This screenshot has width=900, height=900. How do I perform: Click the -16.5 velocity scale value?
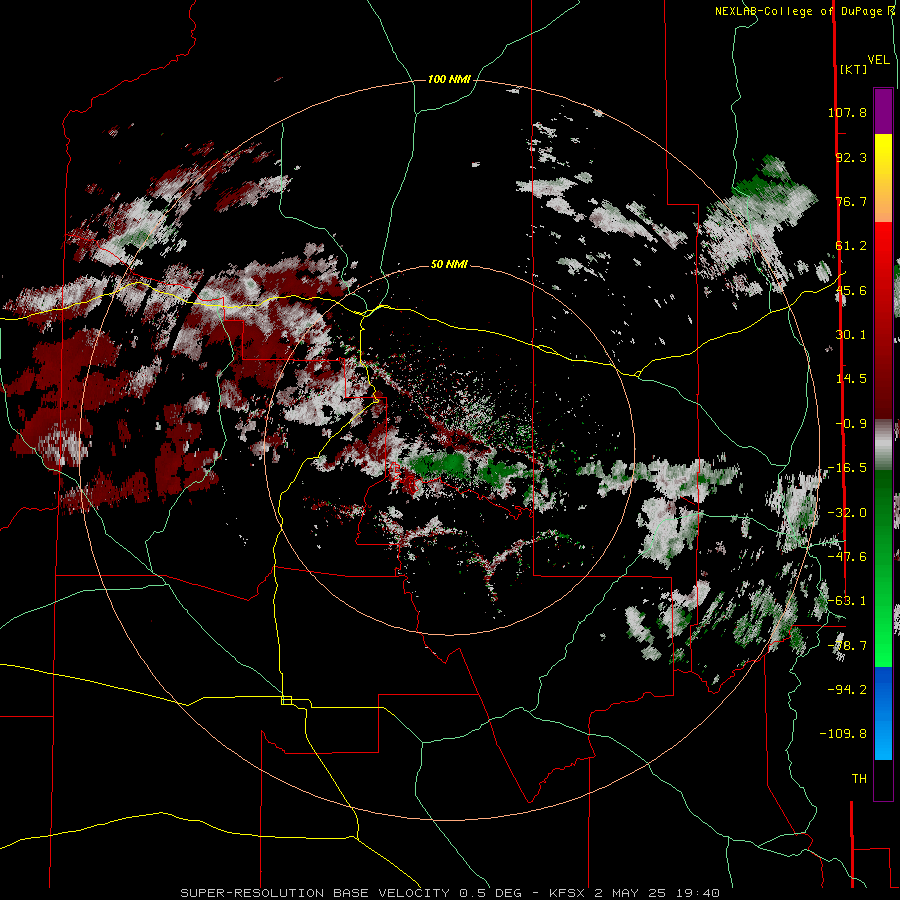tap(847, 468)
